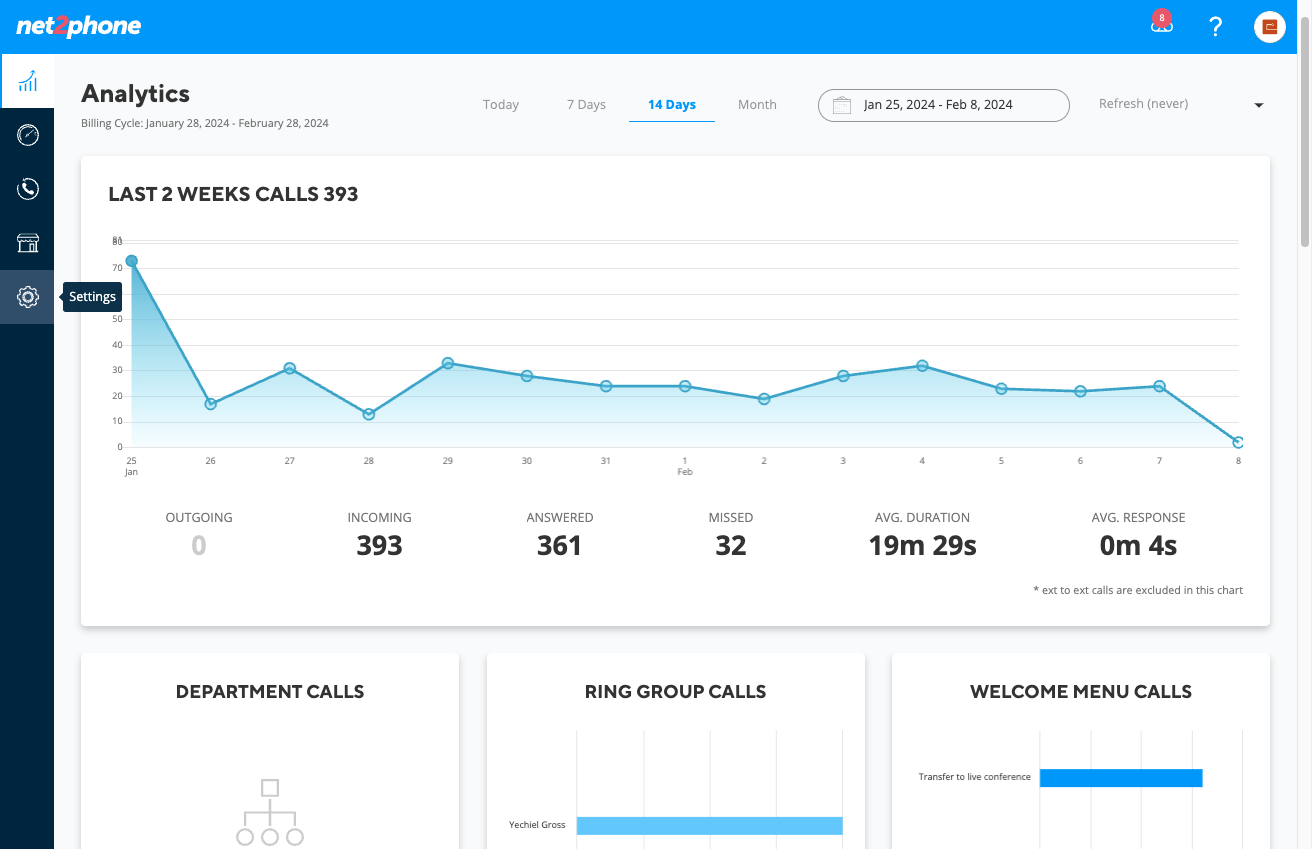The width and height of the screenshot is (1312, 849).
Task: Click the Jan 27 data point on chart
Action: tap(289, 368)
